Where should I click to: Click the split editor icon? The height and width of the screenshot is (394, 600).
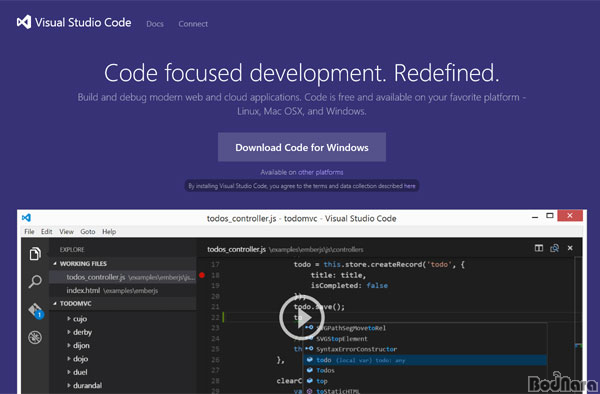(x=539, y=248)
